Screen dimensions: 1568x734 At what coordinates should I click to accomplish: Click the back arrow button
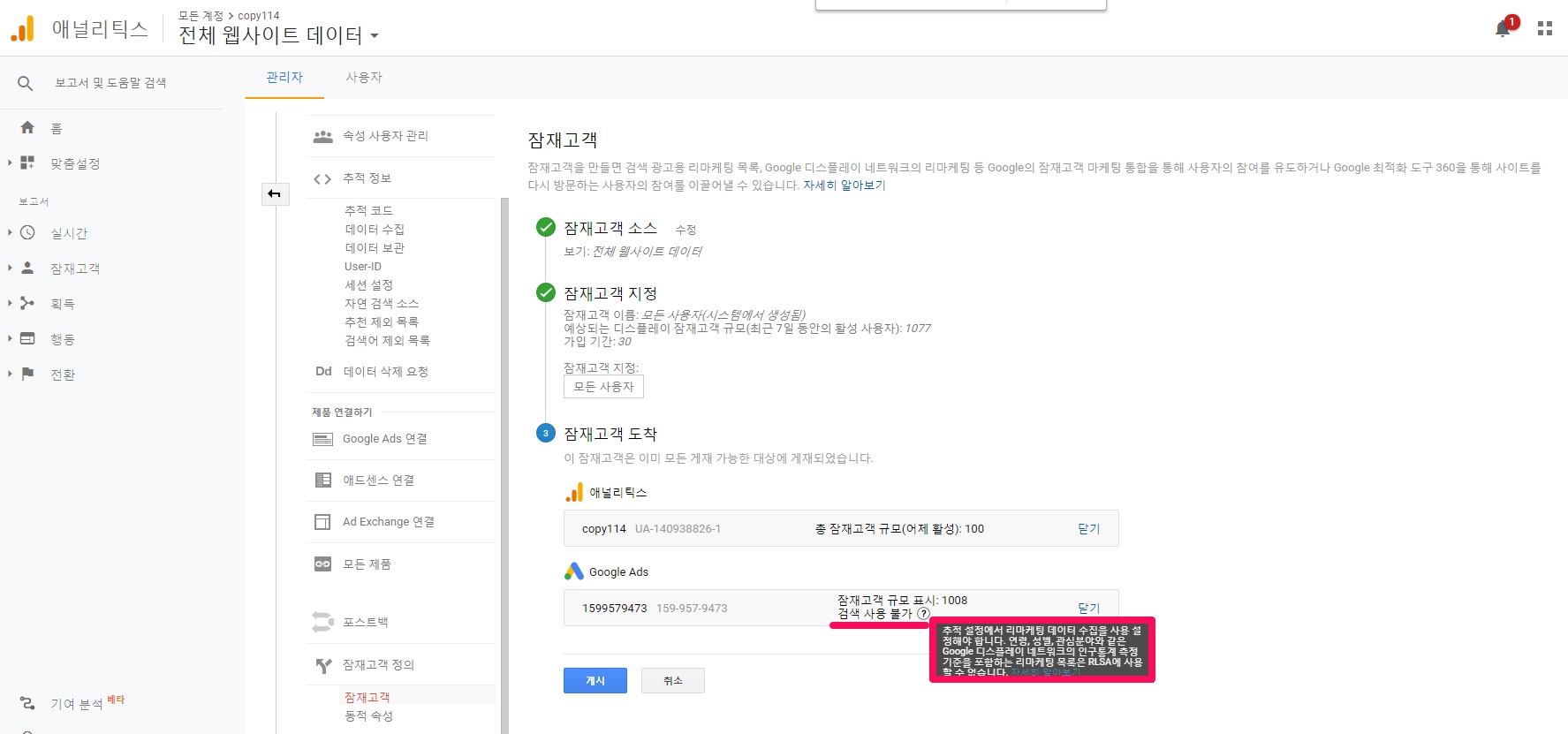coord(275,194)
